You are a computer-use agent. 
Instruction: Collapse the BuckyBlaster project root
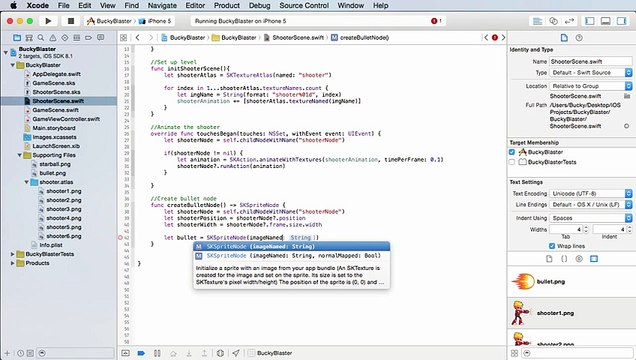pyautogui.click(x=6, y=52)
